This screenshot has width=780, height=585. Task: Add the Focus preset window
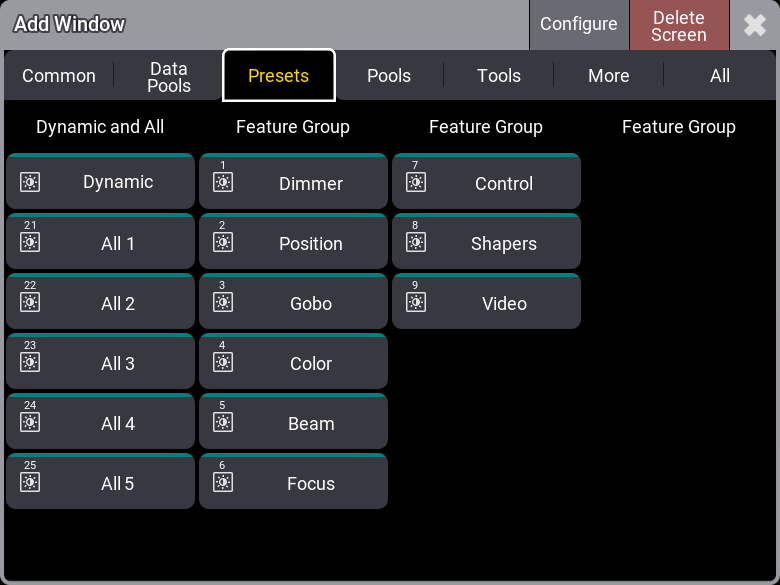[x=293, y=481]
